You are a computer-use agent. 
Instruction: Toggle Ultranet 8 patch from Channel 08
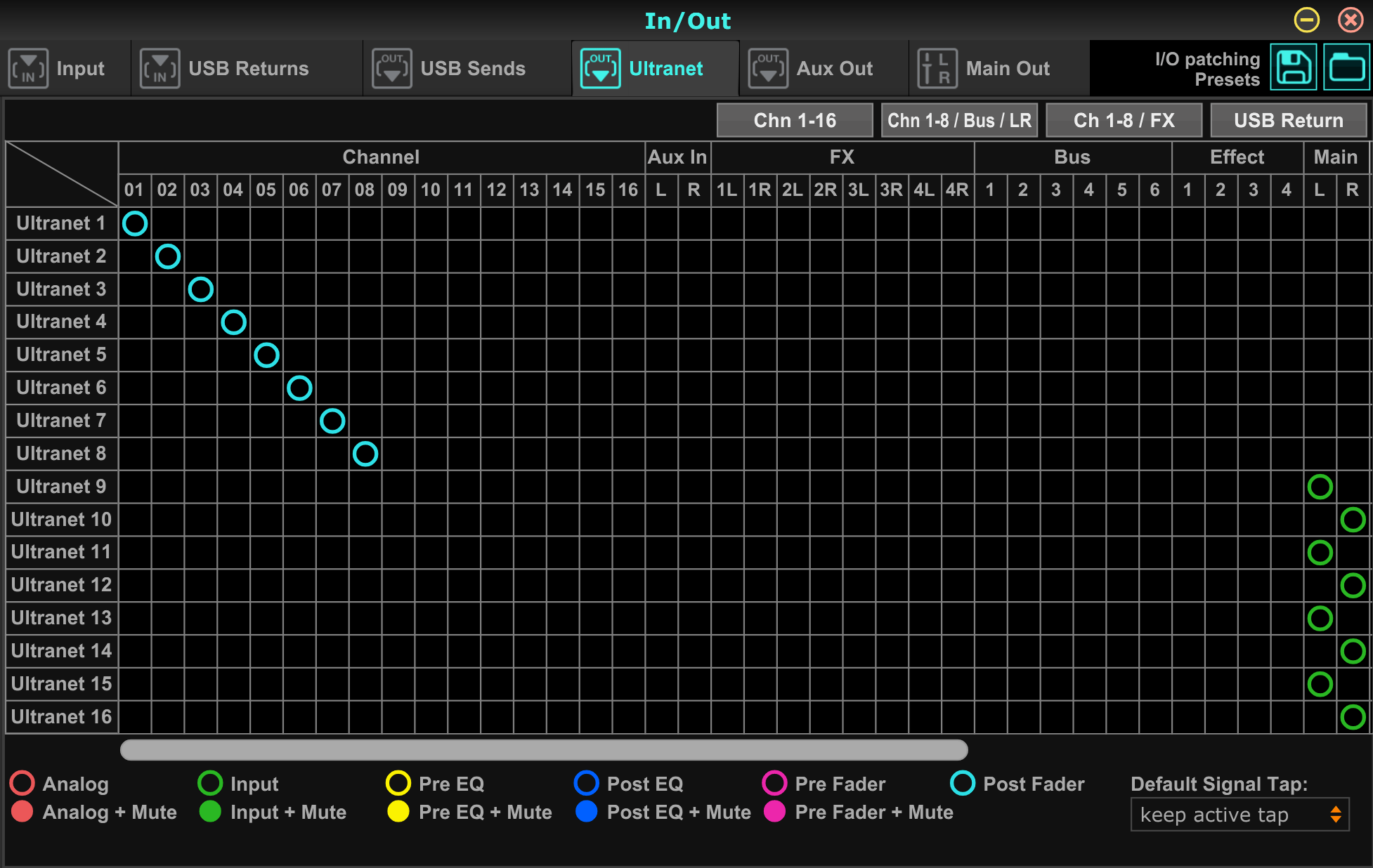tap(365, 454)
